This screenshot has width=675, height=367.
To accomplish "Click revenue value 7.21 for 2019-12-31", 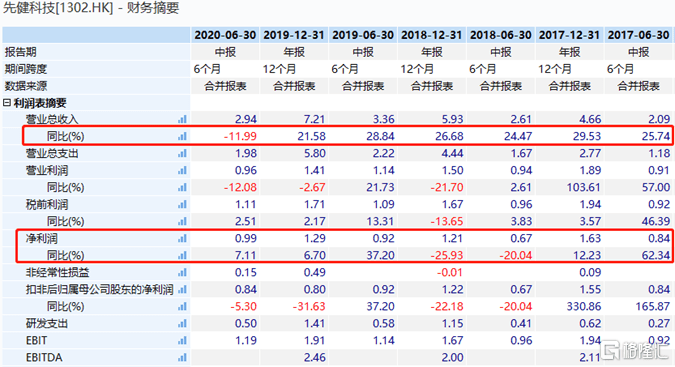I will pyautogui.click(x=315, y=119).
